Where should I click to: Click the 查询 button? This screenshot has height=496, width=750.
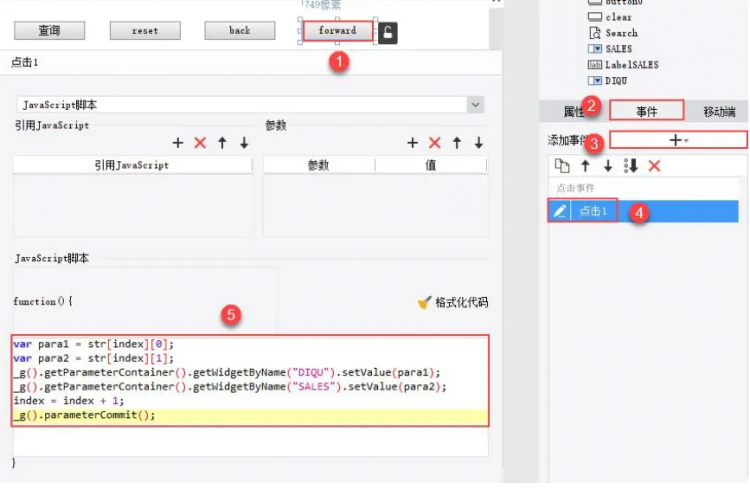pyautogui.click(x=49, y=31)
